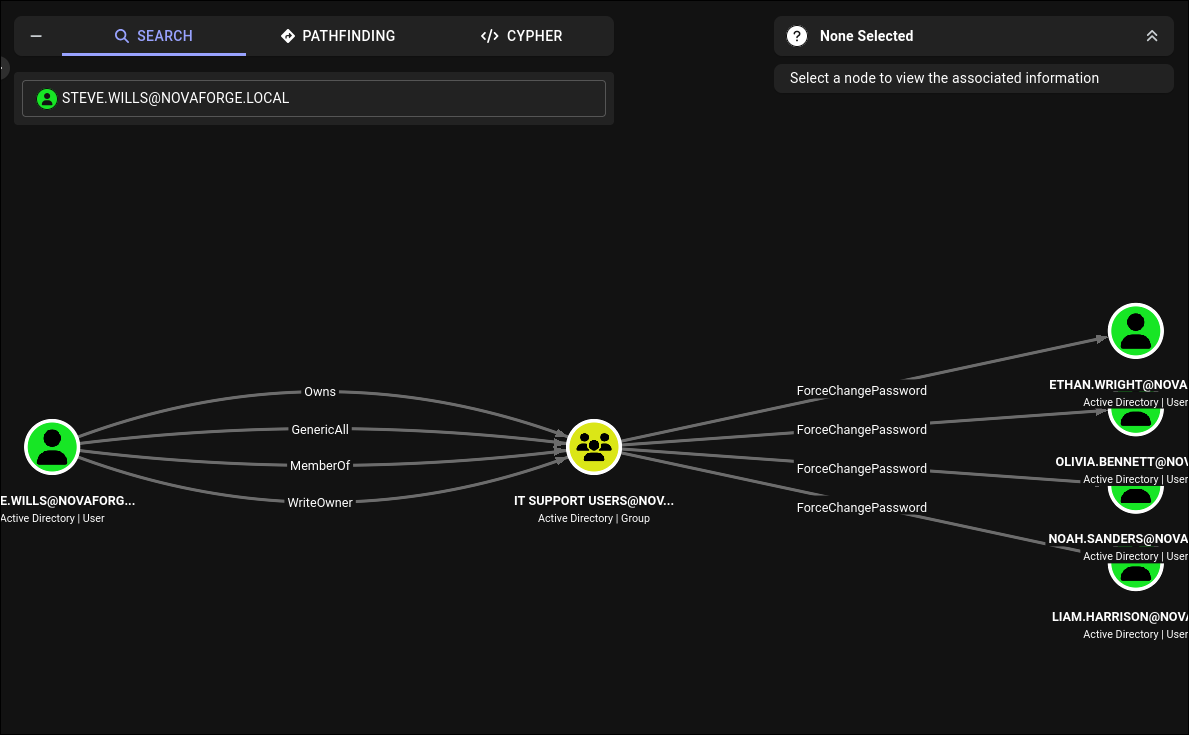Select the IT SUPPORT USERS group node
The width and height of the screenshot is (1189, 735).
pyautogui.click(x=594, y=447)
